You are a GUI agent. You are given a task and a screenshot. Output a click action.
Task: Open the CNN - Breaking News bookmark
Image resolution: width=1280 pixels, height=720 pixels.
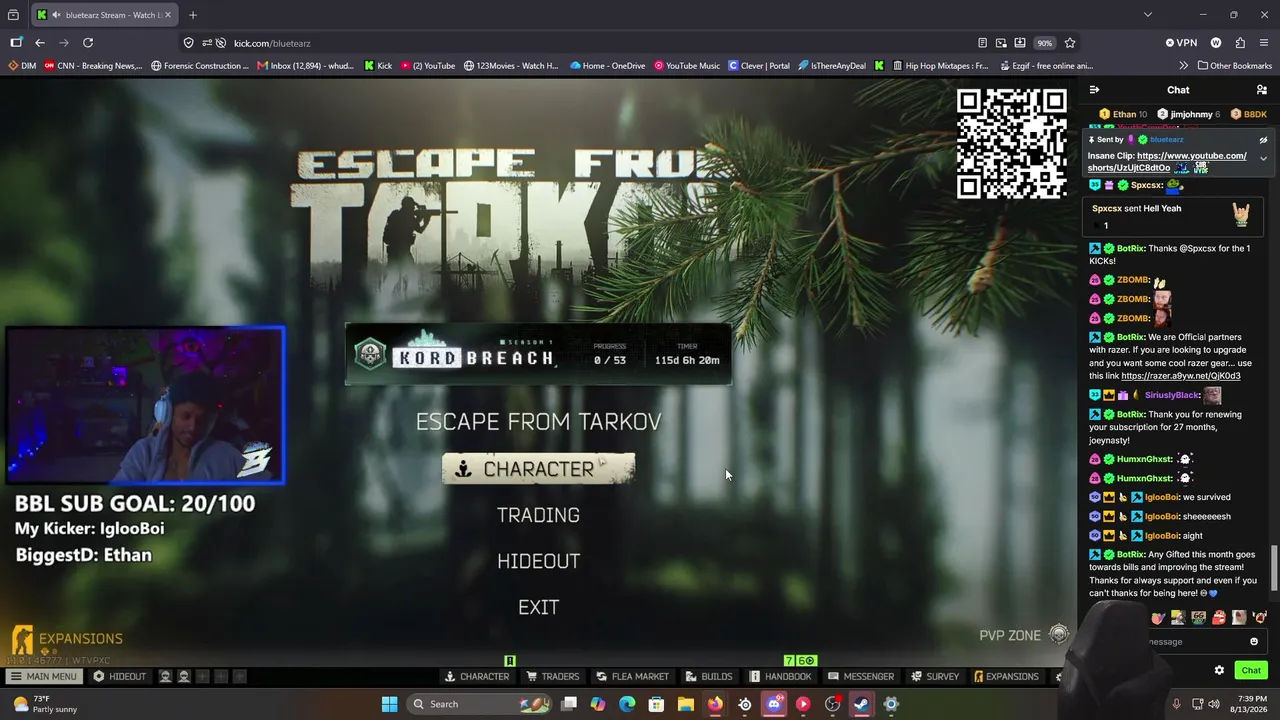[x=93, y=66]
